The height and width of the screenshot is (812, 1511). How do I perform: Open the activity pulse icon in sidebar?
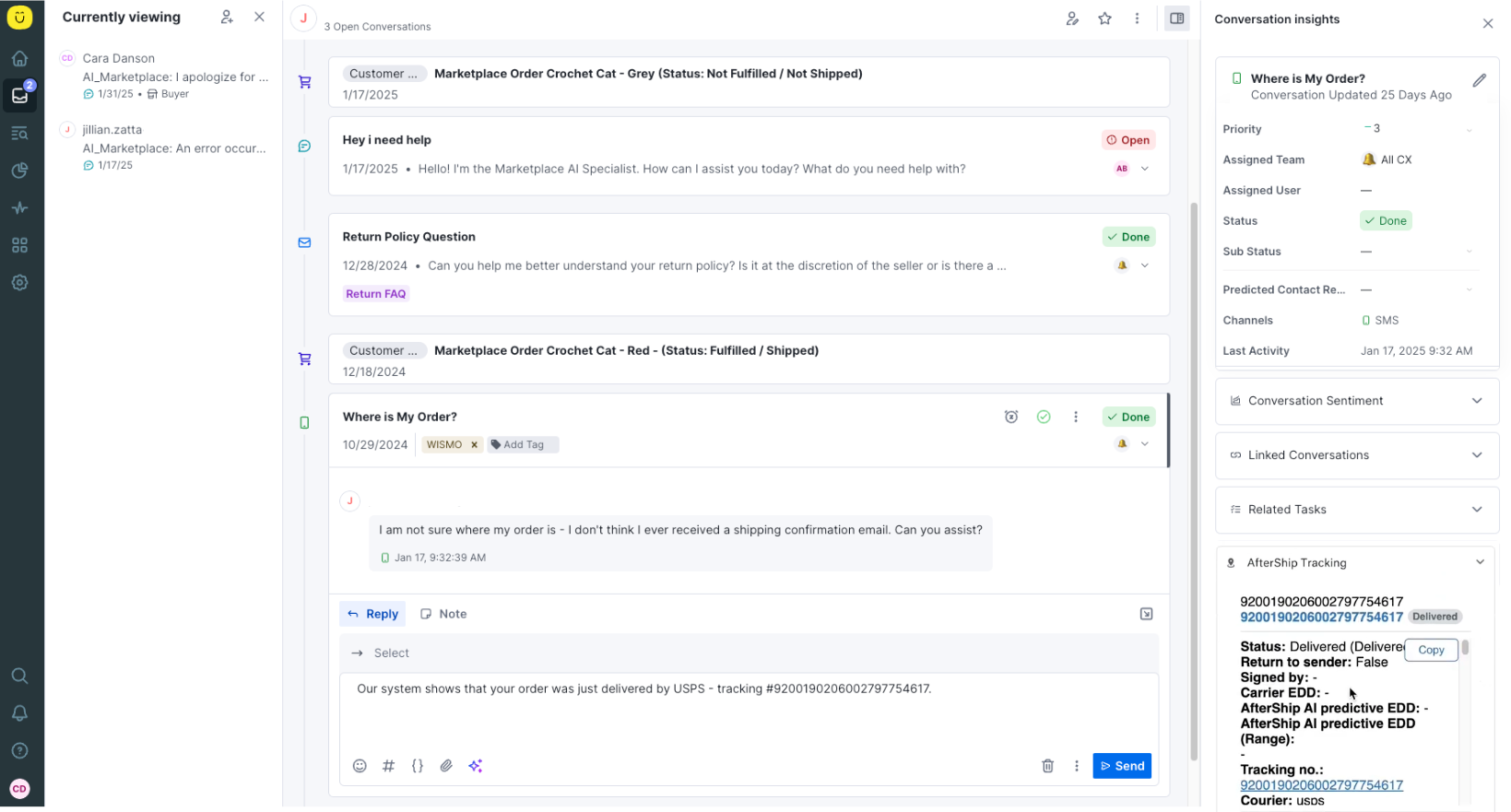tap(19, 208)
